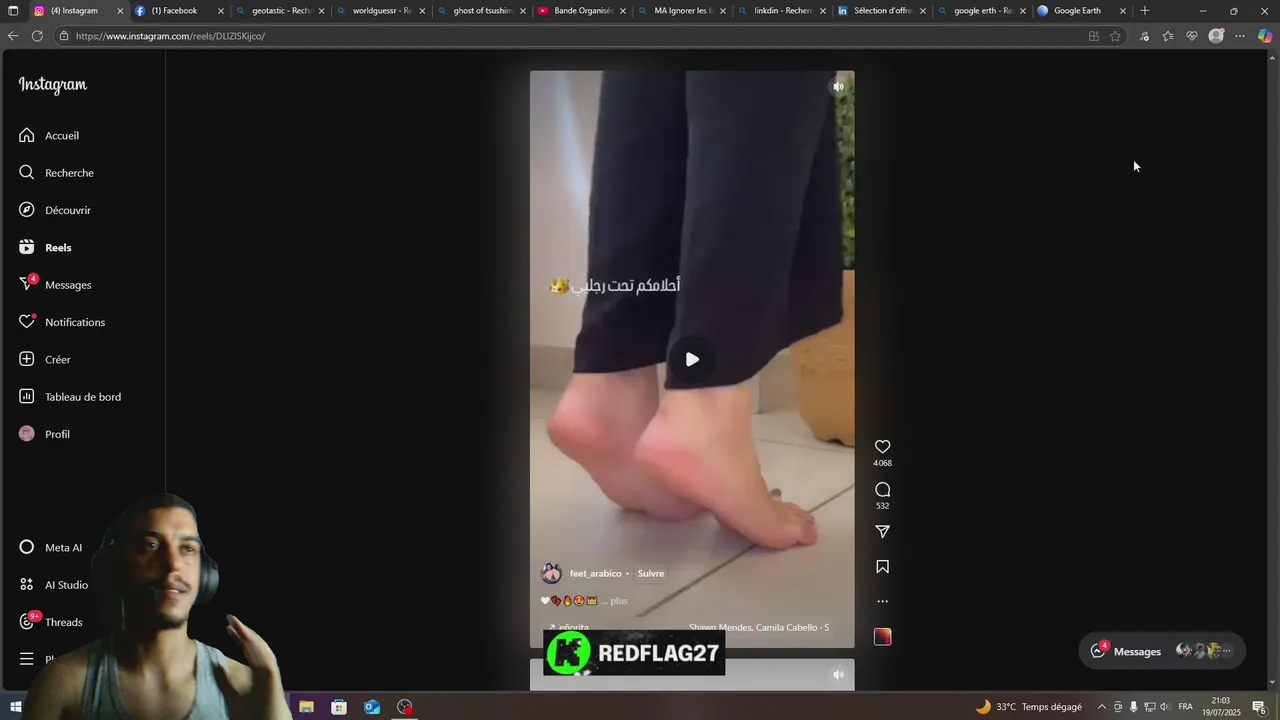Open the taskbar clock showing 21:03
Screen dimensions: 1280x720
[x=1220, y=707]
